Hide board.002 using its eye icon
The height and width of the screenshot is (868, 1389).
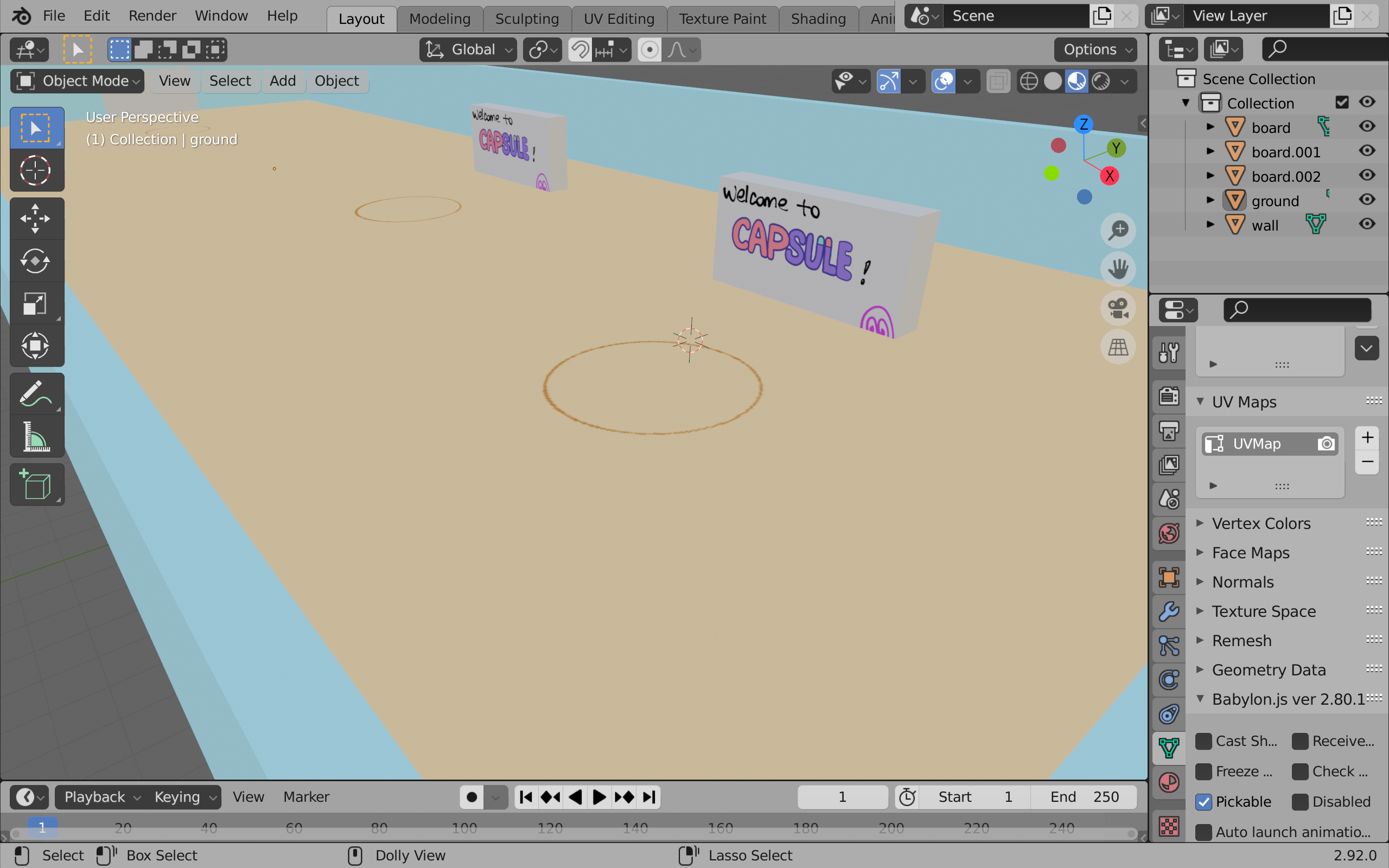click(x=1367, y=176)
